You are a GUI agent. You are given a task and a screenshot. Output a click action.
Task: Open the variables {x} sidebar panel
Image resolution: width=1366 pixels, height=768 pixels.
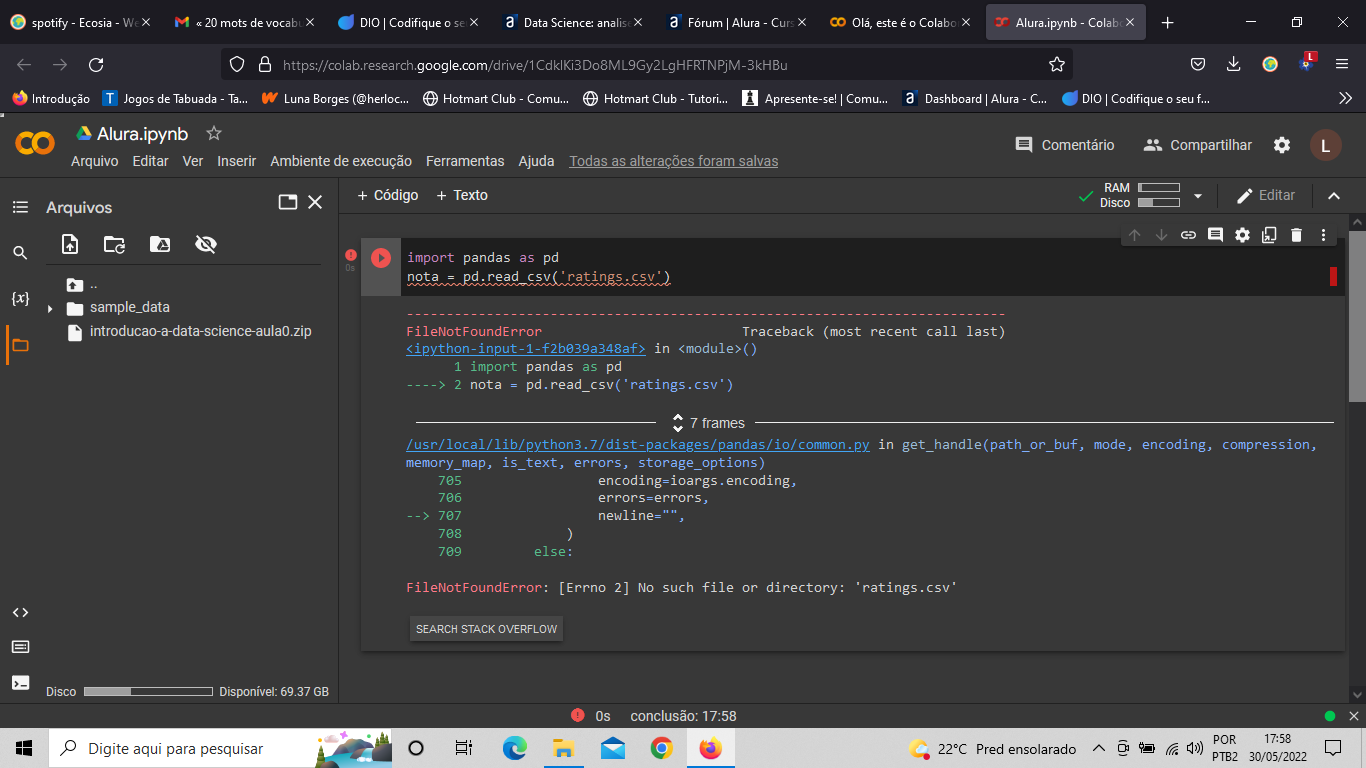click(x=20, y=298)
